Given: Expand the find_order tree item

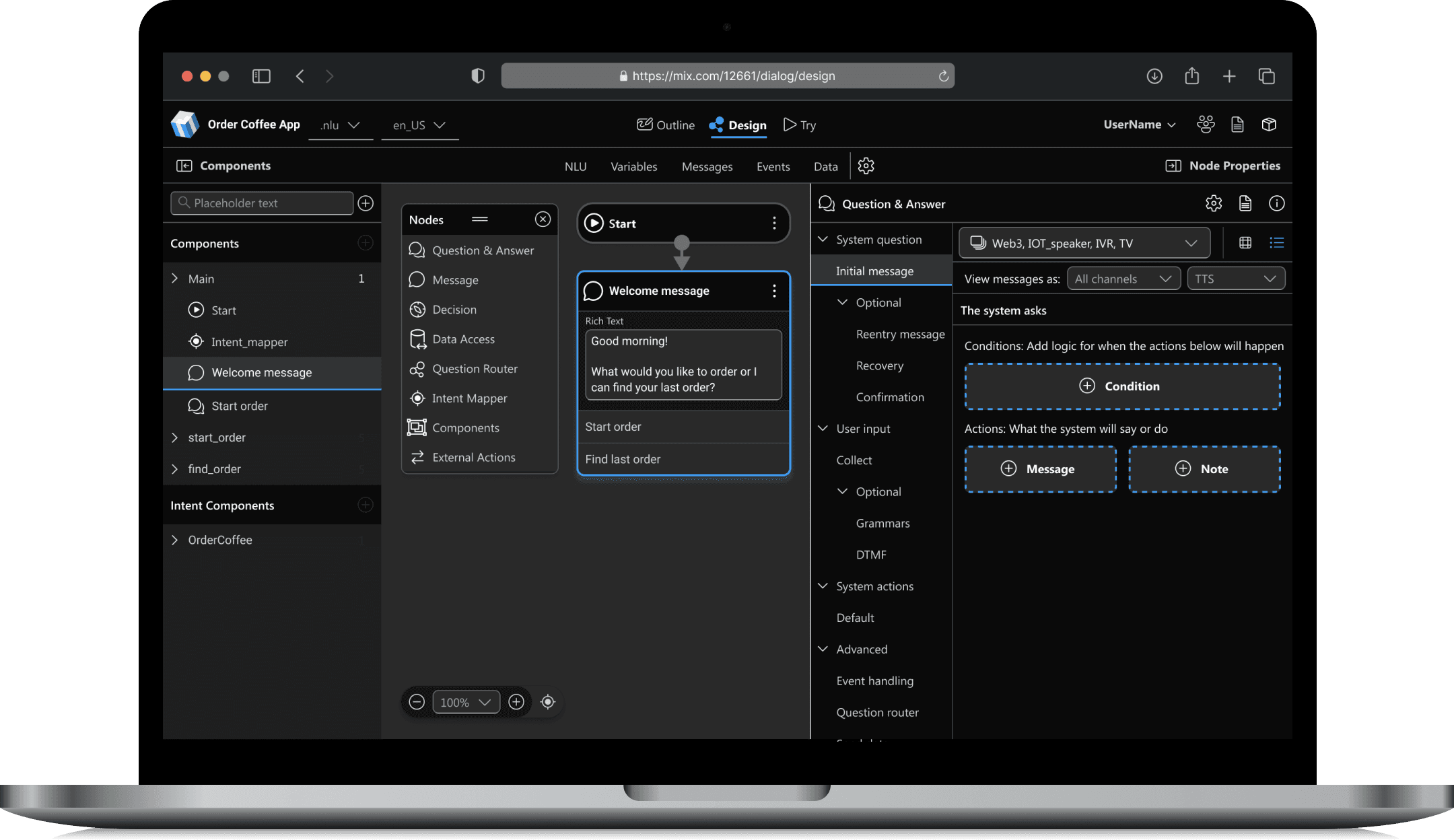Looking at the screenshot, I should [175, 469].
